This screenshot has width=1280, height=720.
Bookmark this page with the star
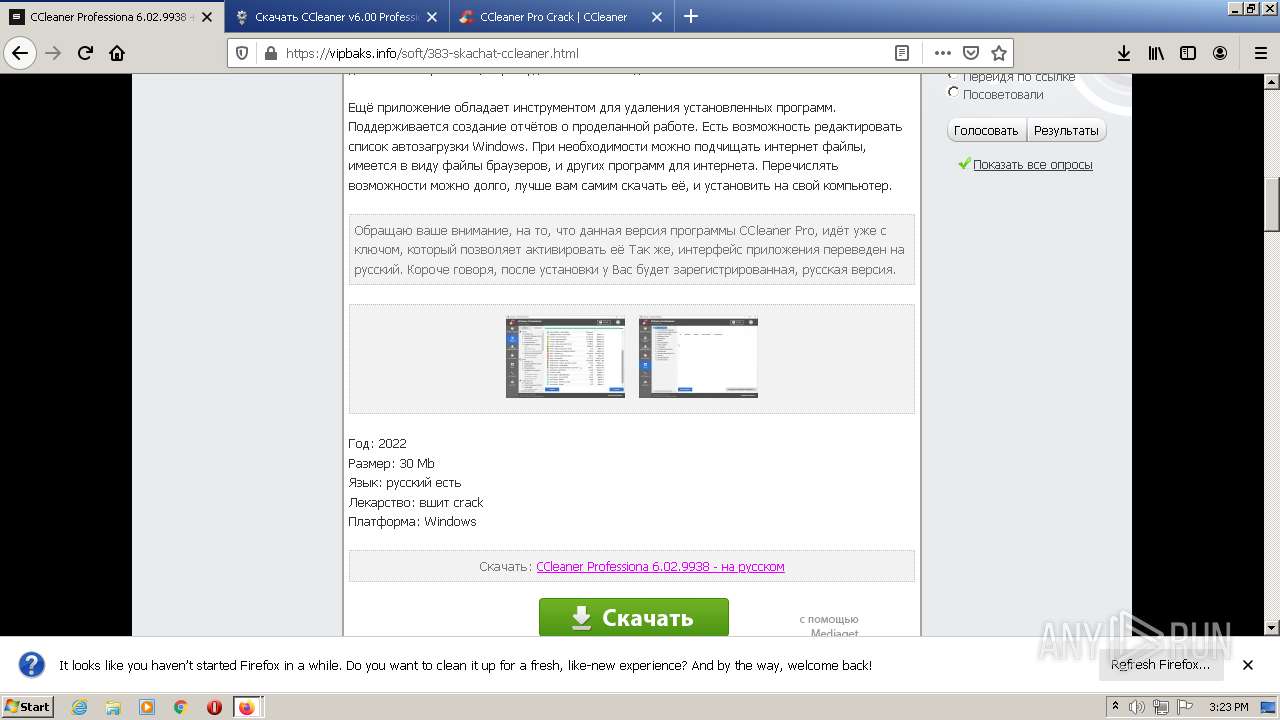pyautogui.click(x=998, y=53)
